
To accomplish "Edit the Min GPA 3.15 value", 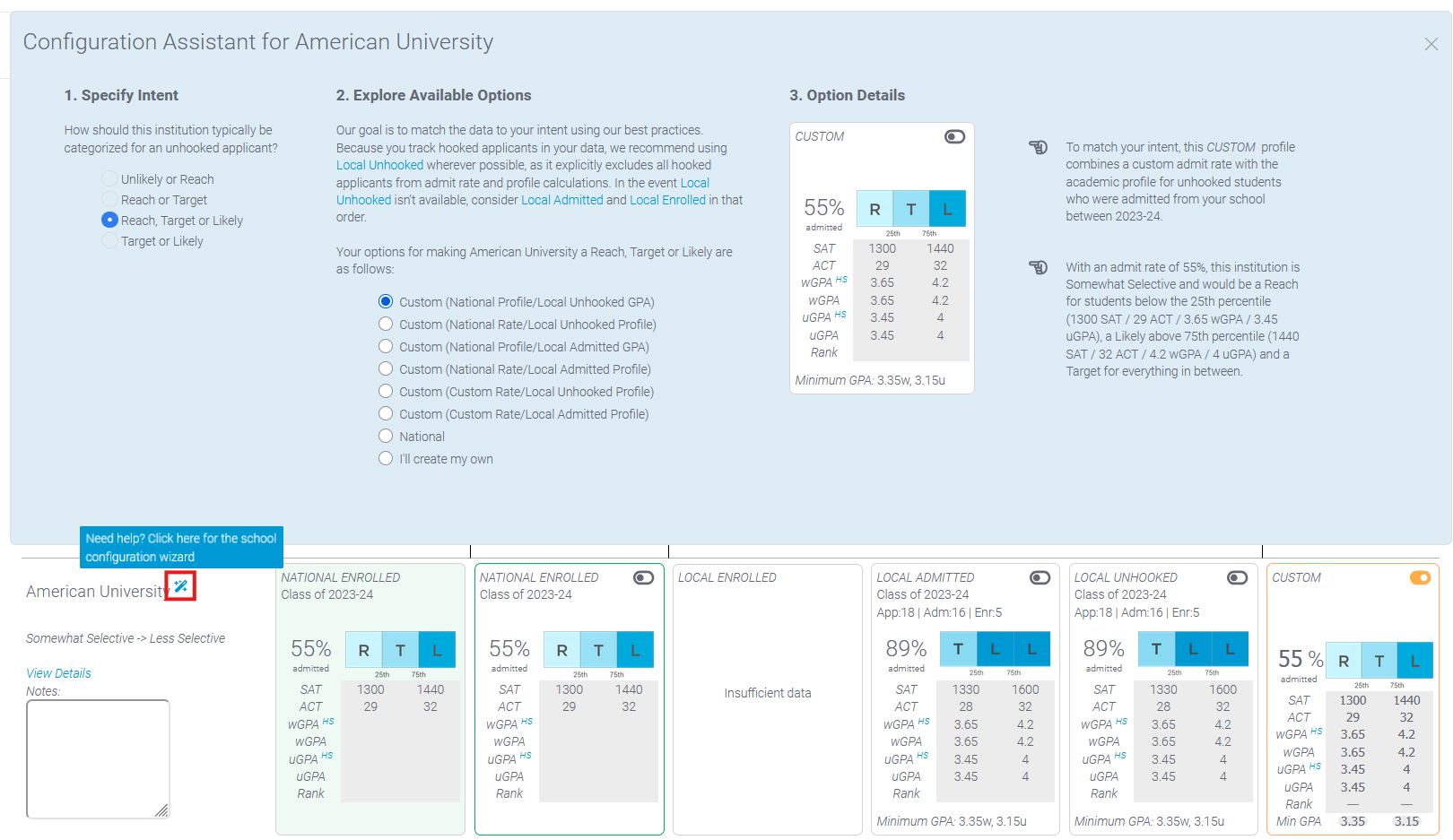I will coord(1406,821).
